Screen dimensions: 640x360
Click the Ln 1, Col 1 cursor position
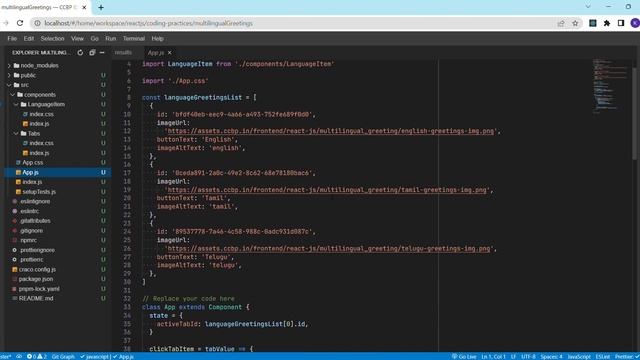click(493, 356)
